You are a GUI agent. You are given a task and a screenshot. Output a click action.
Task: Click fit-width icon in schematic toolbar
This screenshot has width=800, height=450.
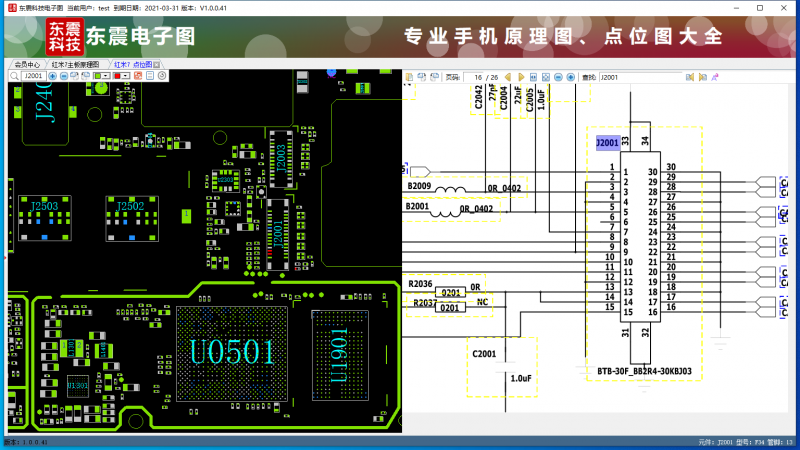tap(533, 77)
